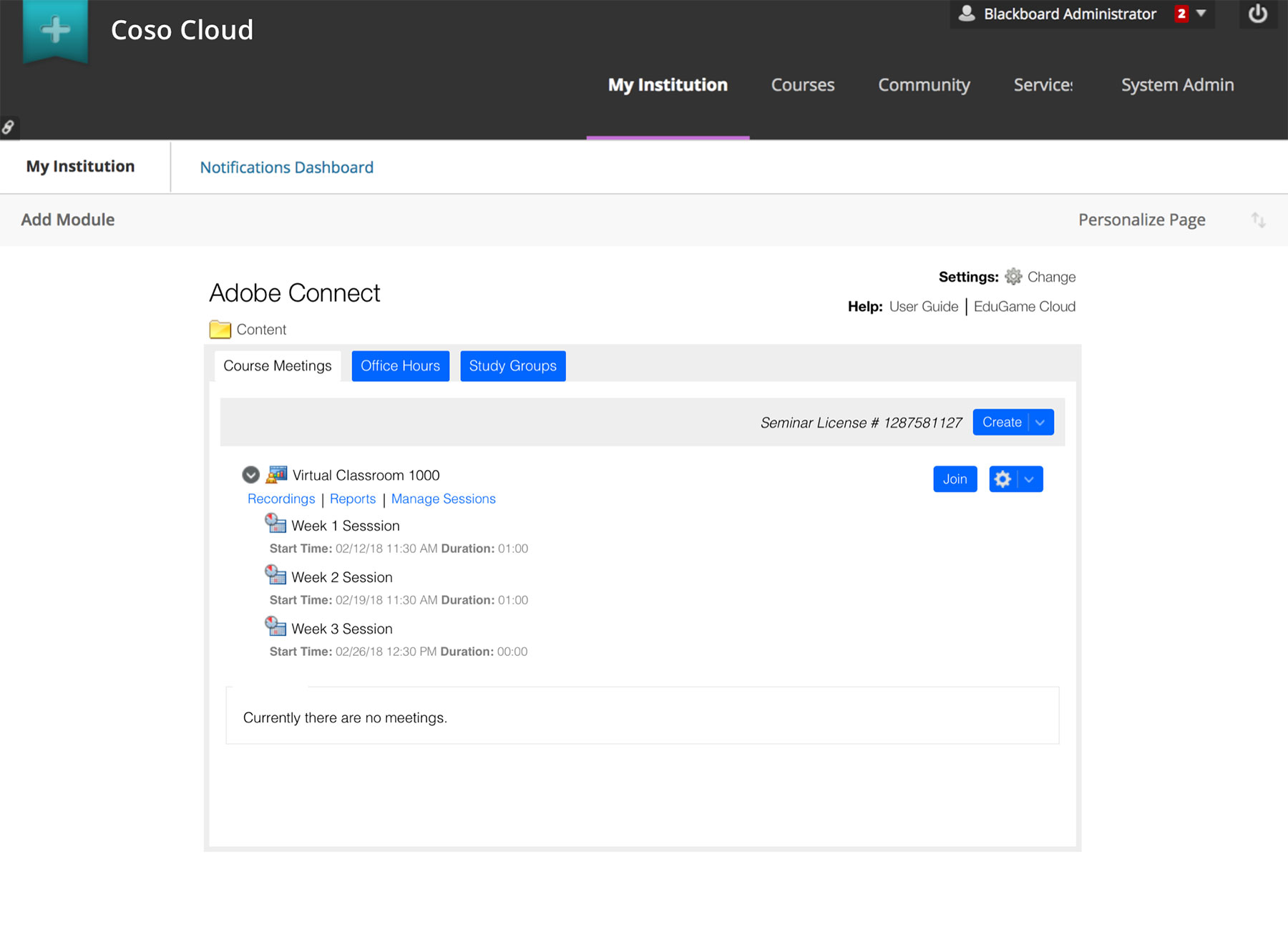The height and width of the screenshot is (952, 1288).
Task: Select the My Institution sub-tab
Action: pos(80,167)
